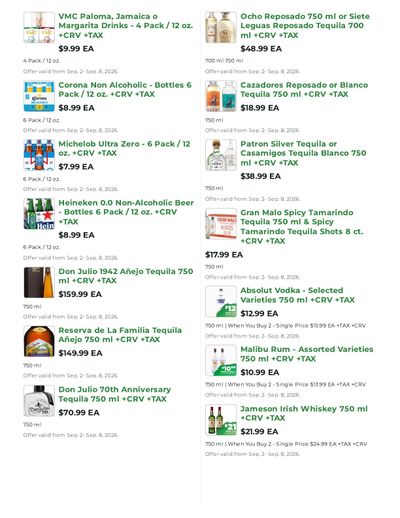Screen dimensions: 400x518
Task: Select the Michelob Ultra Zero product image
Action: click(39, 155)
